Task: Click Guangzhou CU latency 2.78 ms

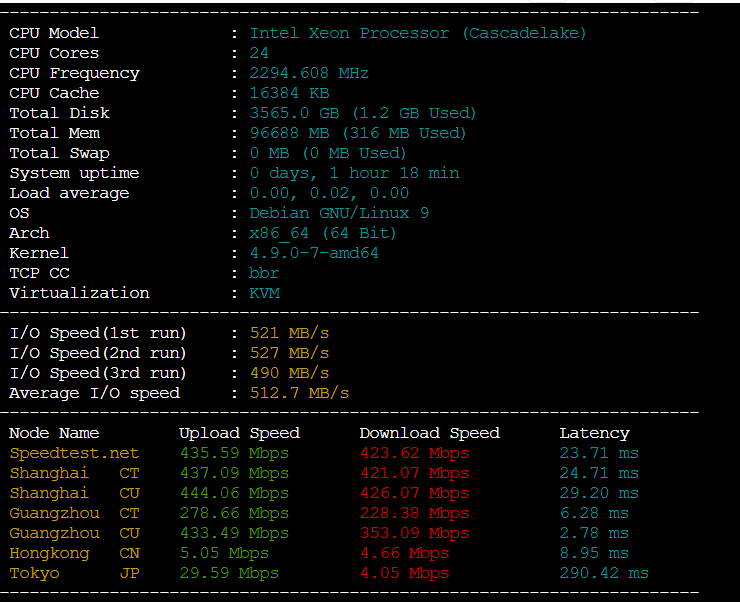Action: pos(595,533)
